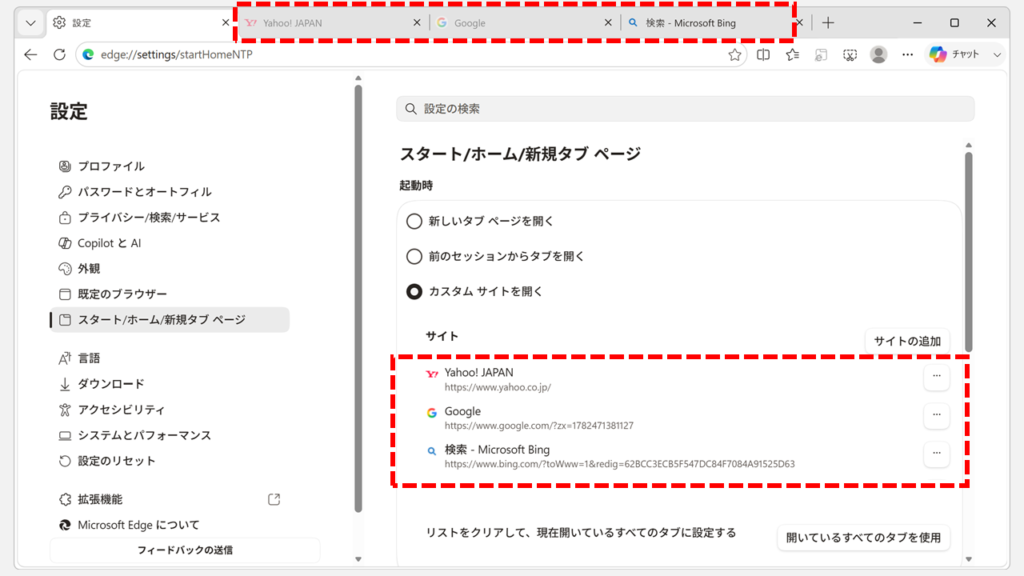
Task: Open 拡張機能 in sidebar
Action: pos(170,499)
